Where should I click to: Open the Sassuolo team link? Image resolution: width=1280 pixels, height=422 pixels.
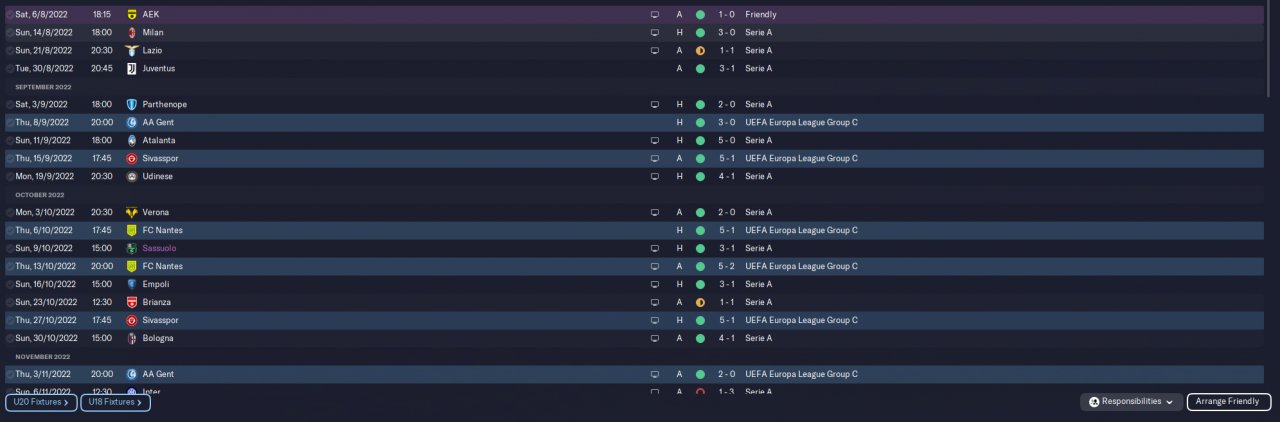click(162, 249)
